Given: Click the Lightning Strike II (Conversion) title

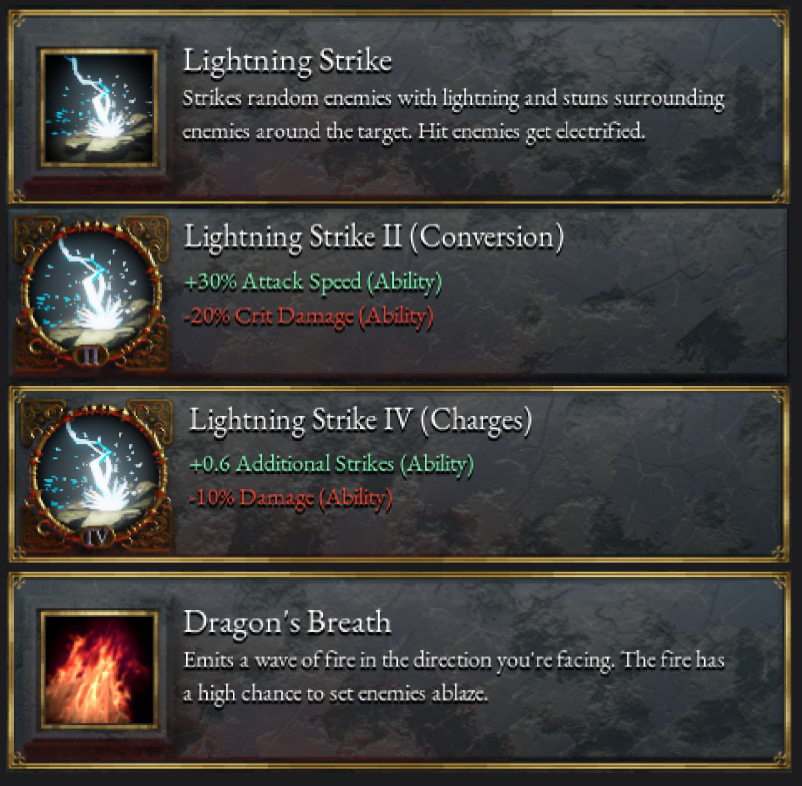Looking at the screenshot, I should [374, 238].
